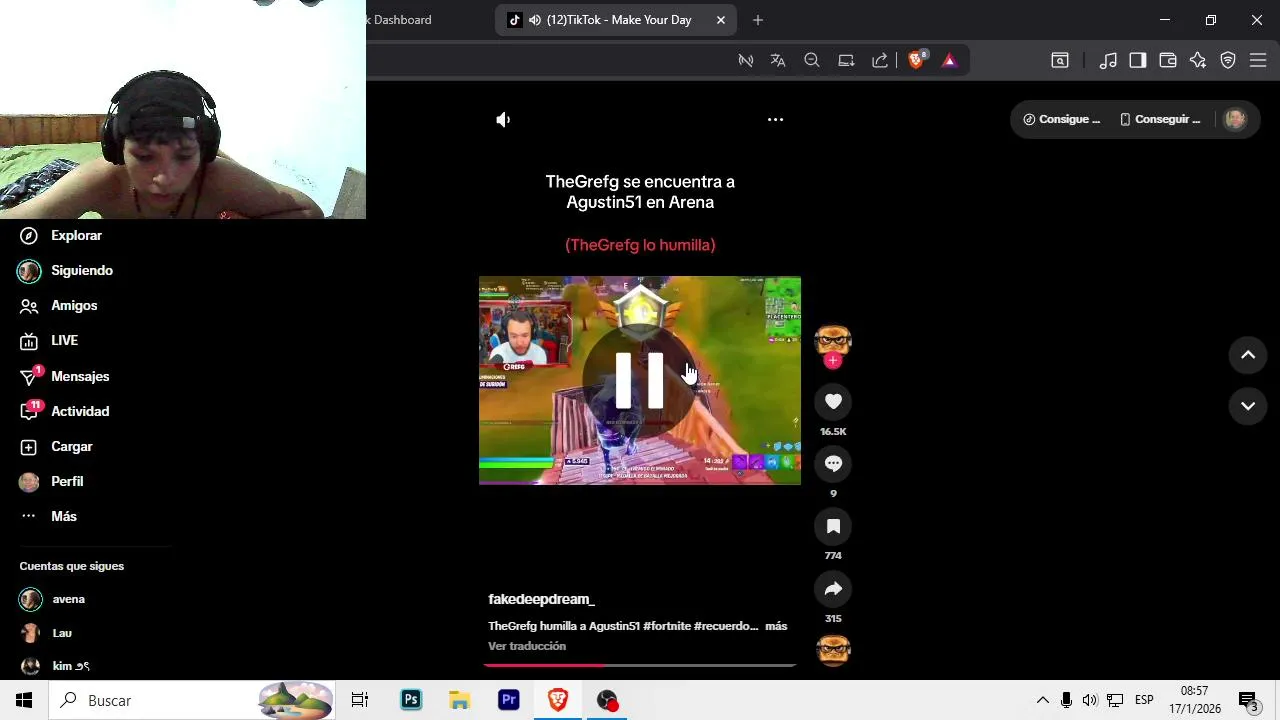Open the video's three-dot options menu

coord(775,120)
